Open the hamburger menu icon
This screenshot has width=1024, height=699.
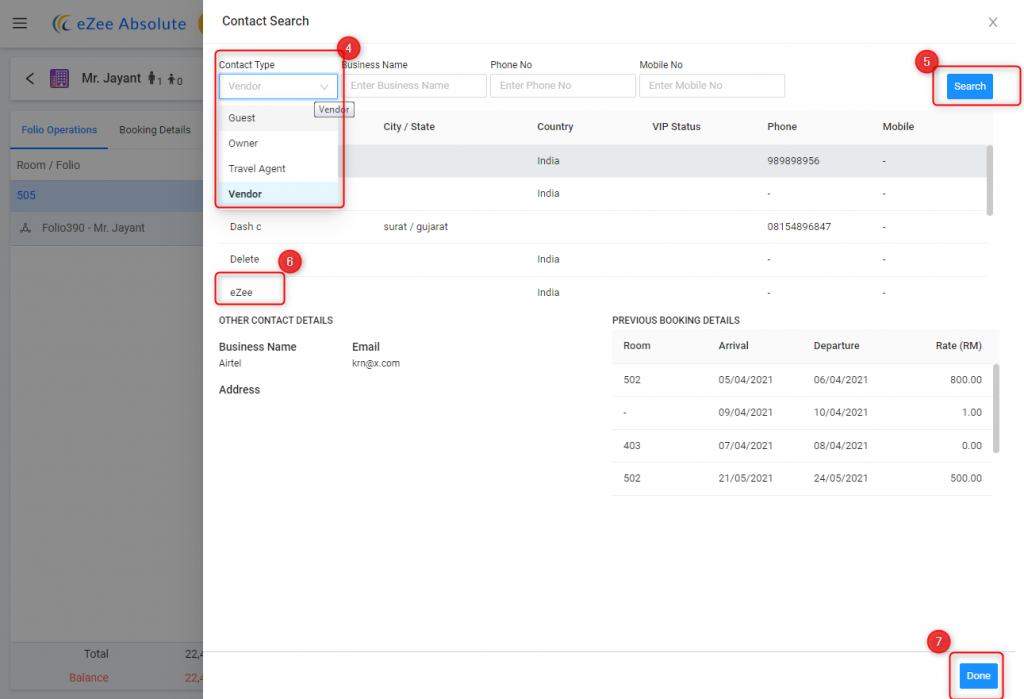pos(20,23)
